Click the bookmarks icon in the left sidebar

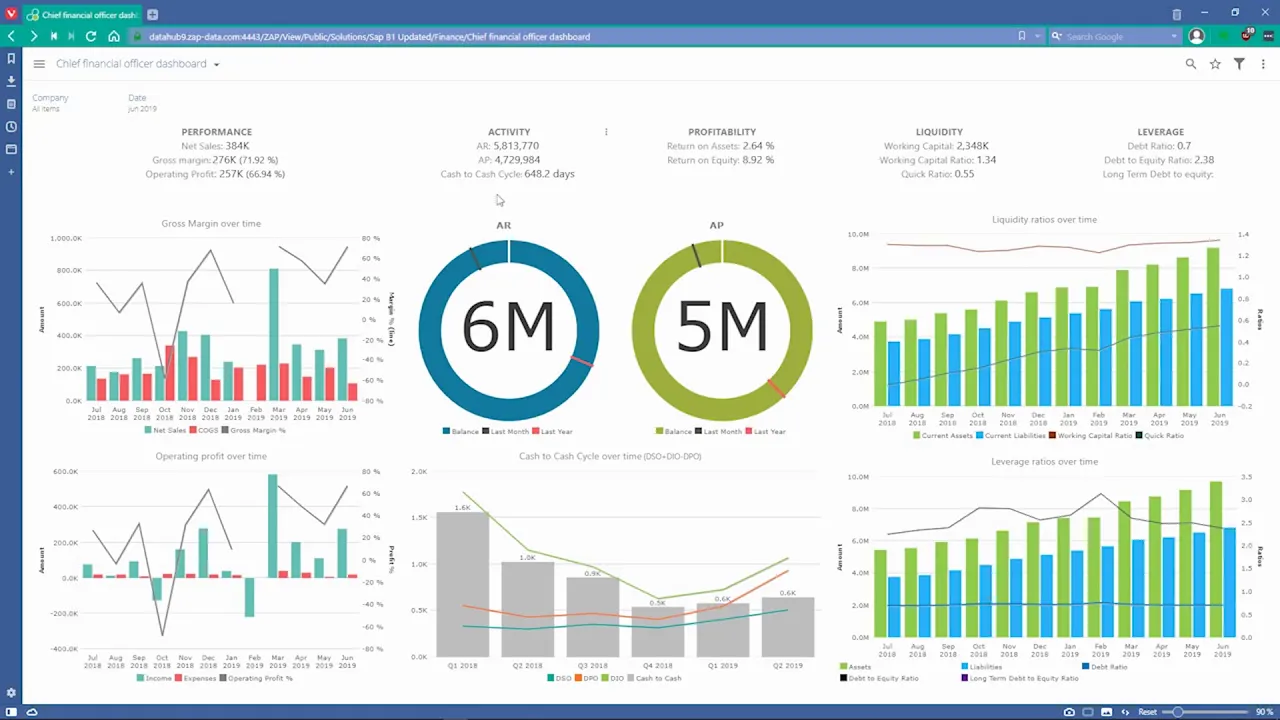pyautogui.click(x=11, y=59)
